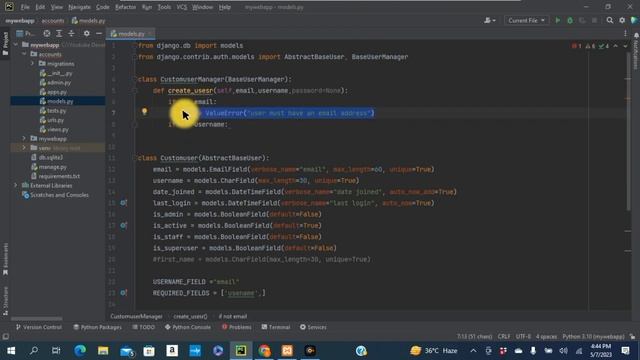640x360 pixels.
Task: Select Scratches and Consoles node
Action: (56, 195)
